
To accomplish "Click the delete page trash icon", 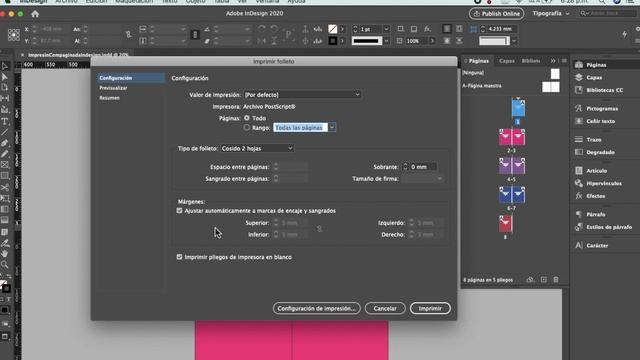I will 556,280.
